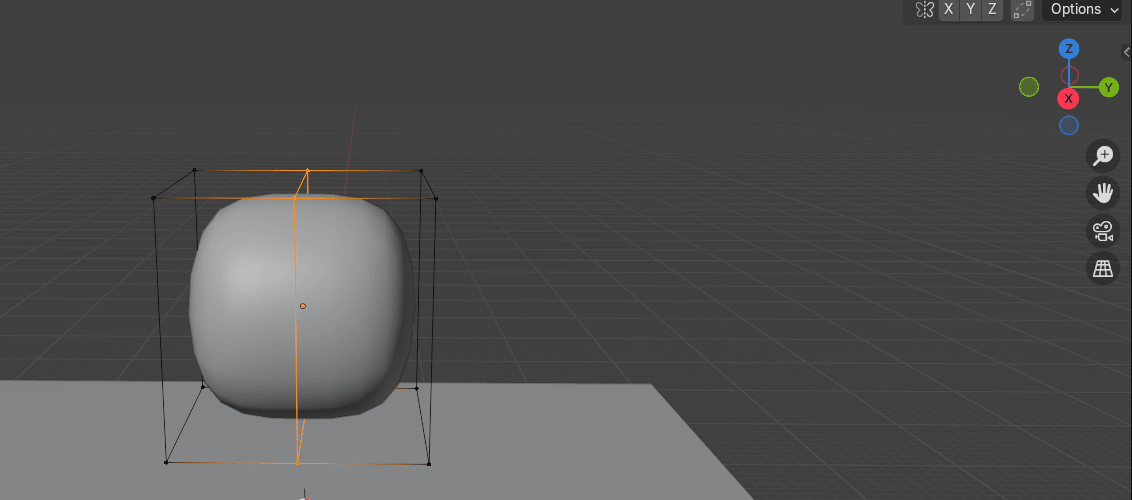The width and height of the screenshot is (1132, 500).
Task: Click the butterfly mirror icon in header
Action: tap(925, 9)
